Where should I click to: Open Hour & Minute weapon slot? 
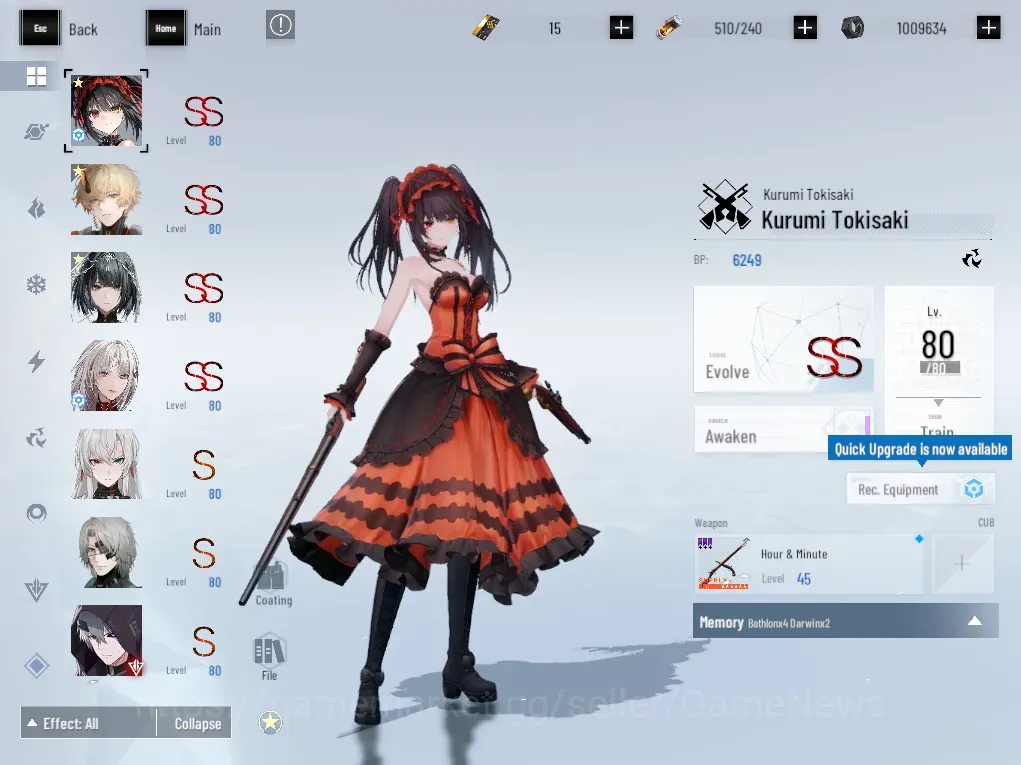[809, 564]
